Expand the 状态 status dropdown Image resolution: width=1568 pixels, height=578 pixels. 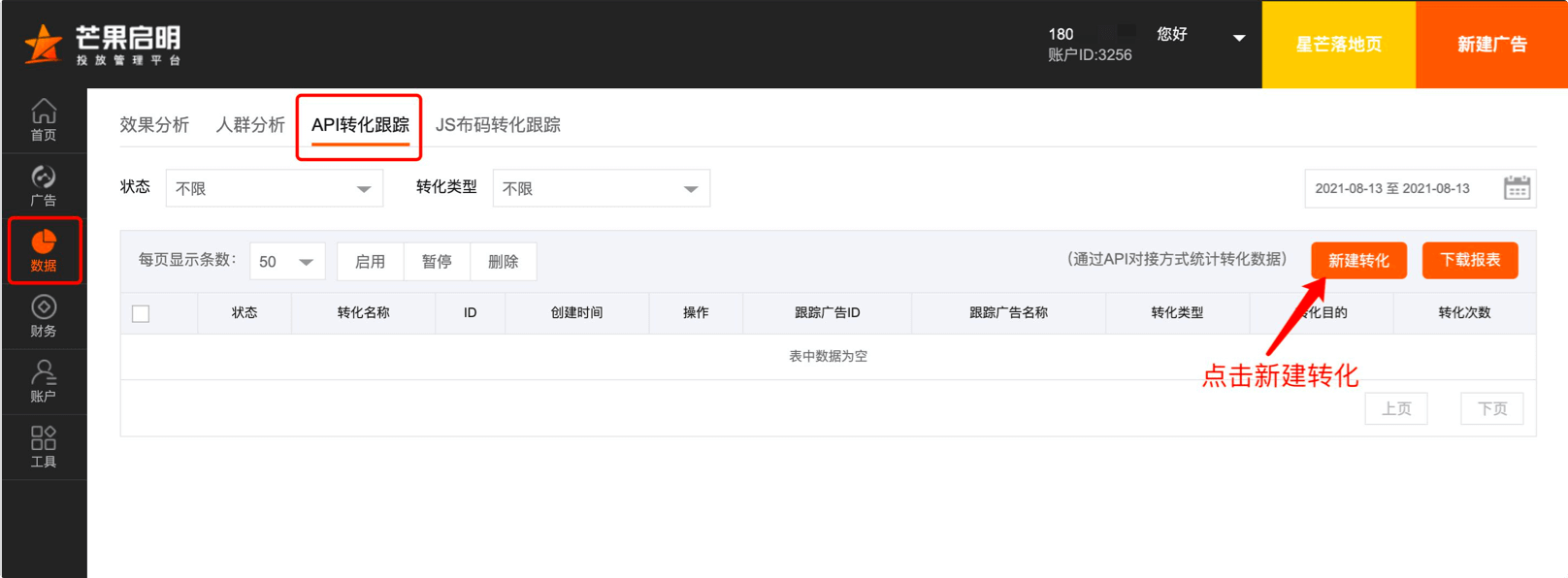pyautogui.click(x=275, y=188)
